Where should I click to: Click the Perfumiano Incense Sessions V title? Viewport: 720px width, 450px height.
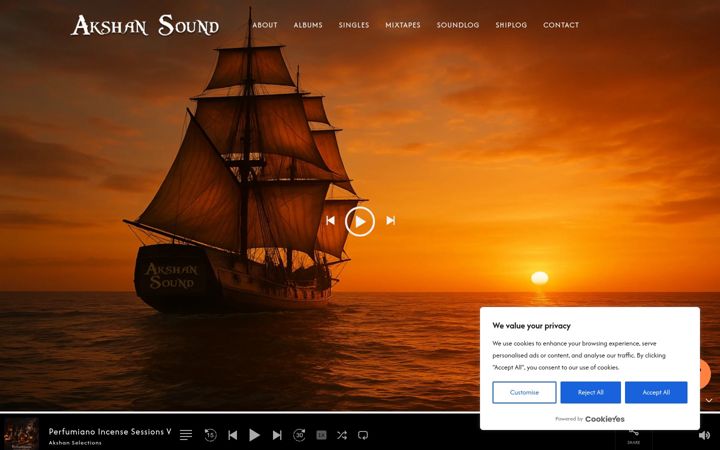pyautogui.click(x=110, y=432)
